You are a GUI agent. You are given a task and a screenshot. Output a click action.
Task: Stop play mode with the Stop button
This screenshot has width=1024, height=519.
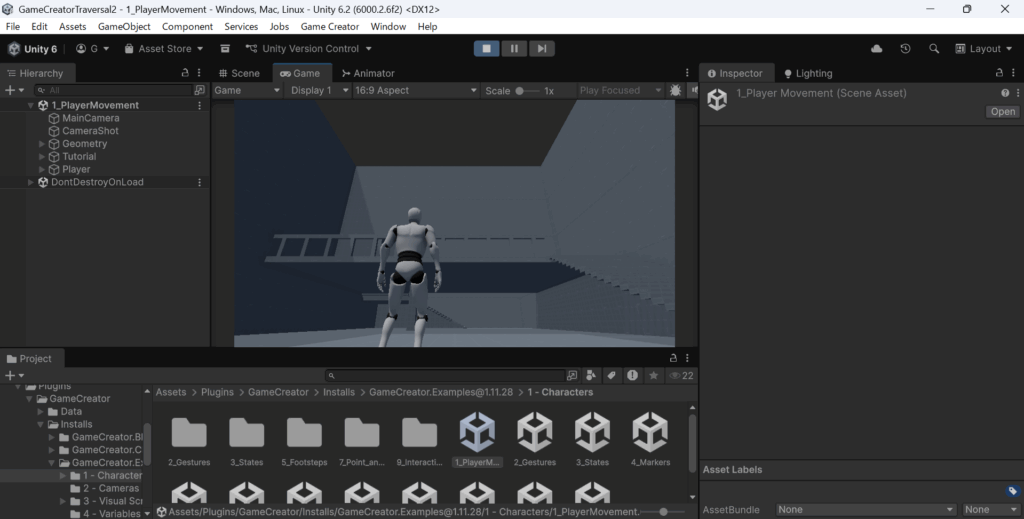[x=487, y=48]
